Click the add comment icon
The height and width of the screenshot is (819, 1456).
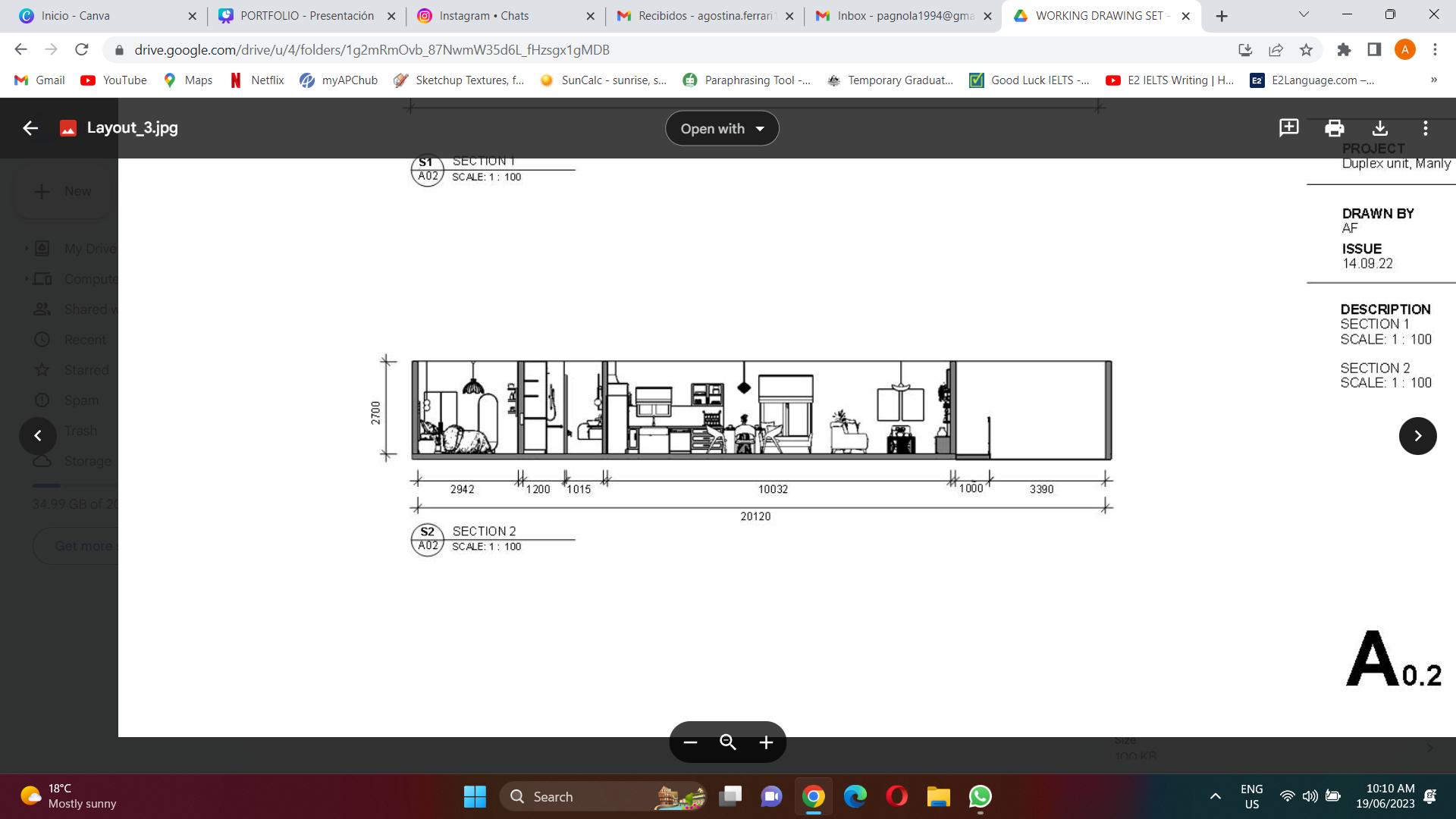(x=1288, y=128)
